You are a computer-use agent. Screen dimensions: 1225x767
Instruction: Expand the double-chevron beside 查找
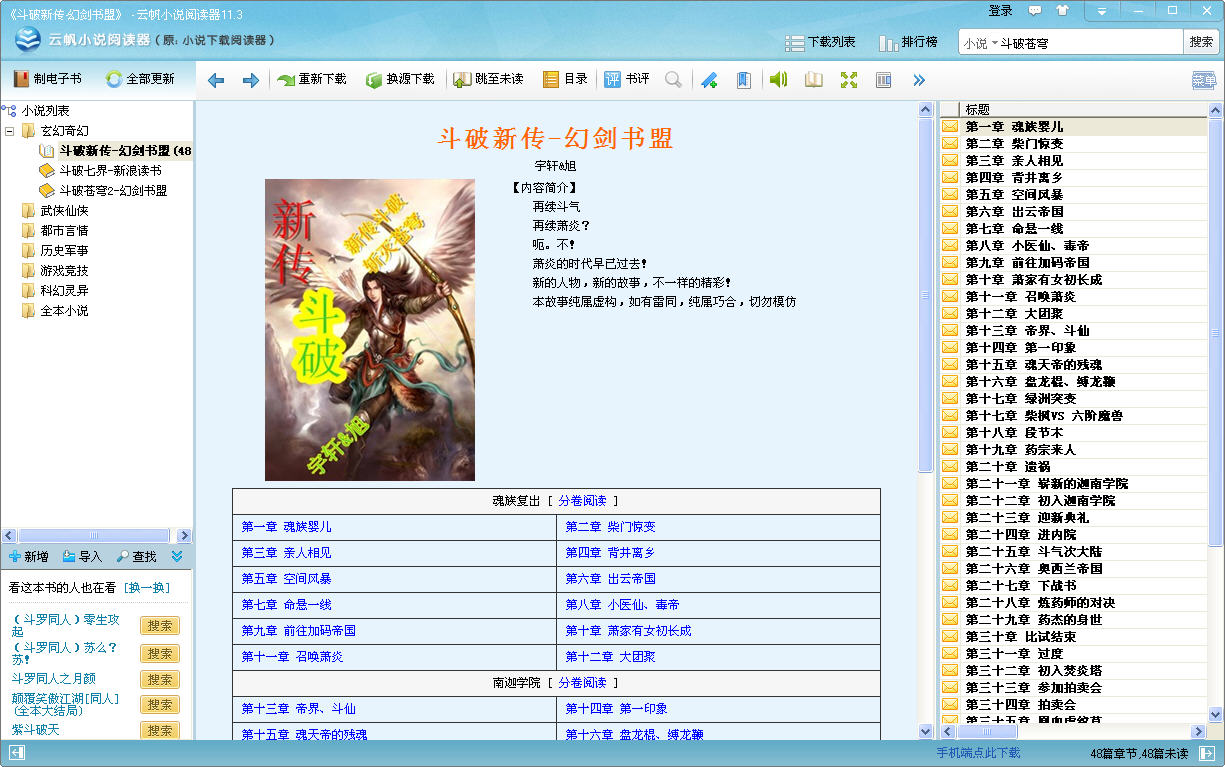[177, 556]
